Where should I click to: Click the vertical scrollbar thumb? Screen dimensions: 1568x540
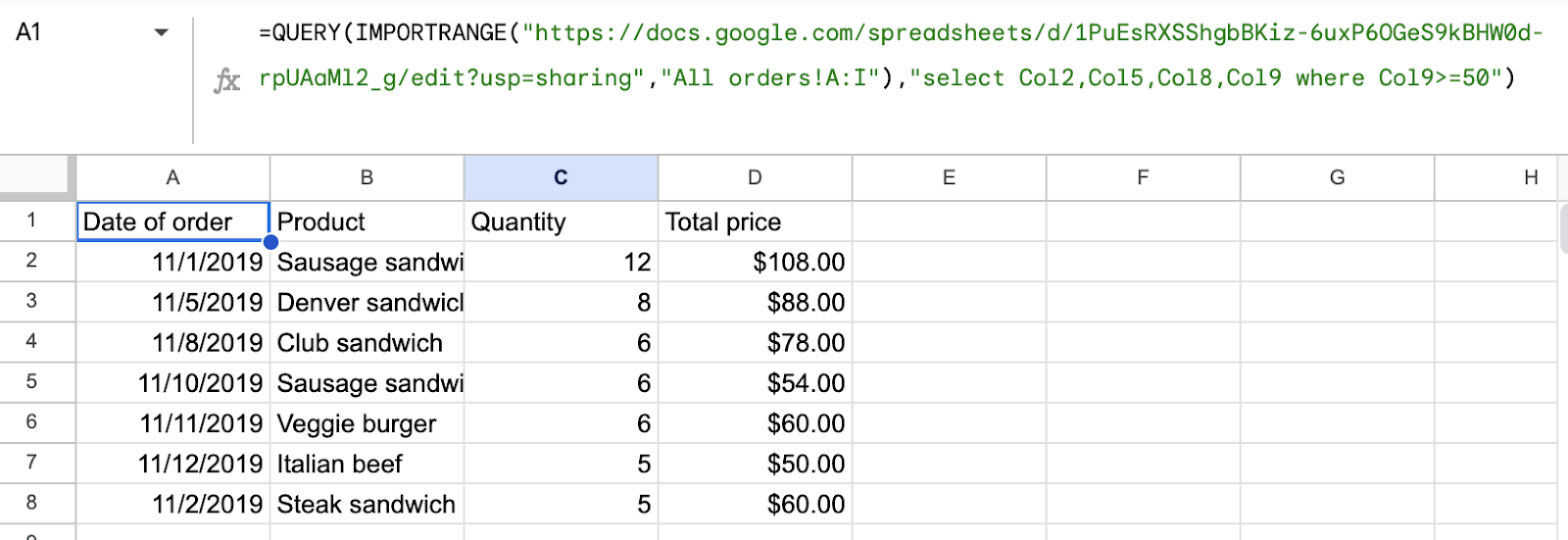point(1563,227)
